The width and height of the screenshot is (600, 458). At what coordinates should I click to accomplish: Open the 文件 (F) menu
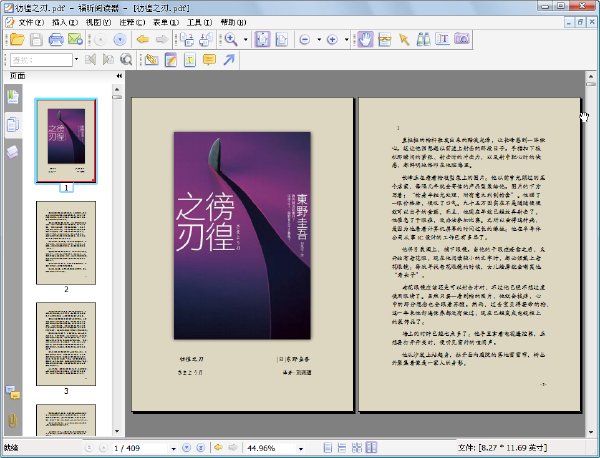31,23
